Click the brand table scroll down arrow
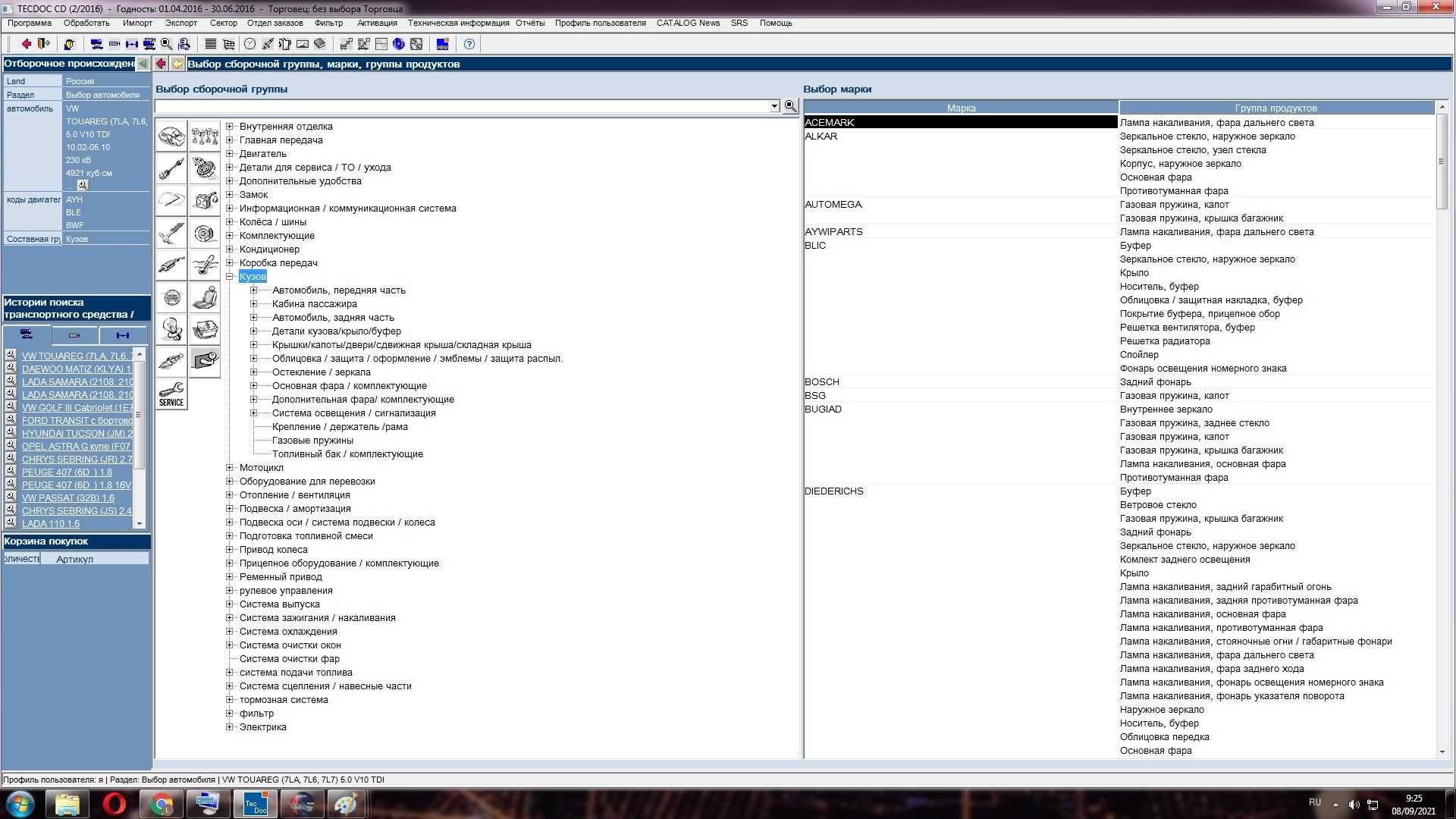 tap(1442, 752)
